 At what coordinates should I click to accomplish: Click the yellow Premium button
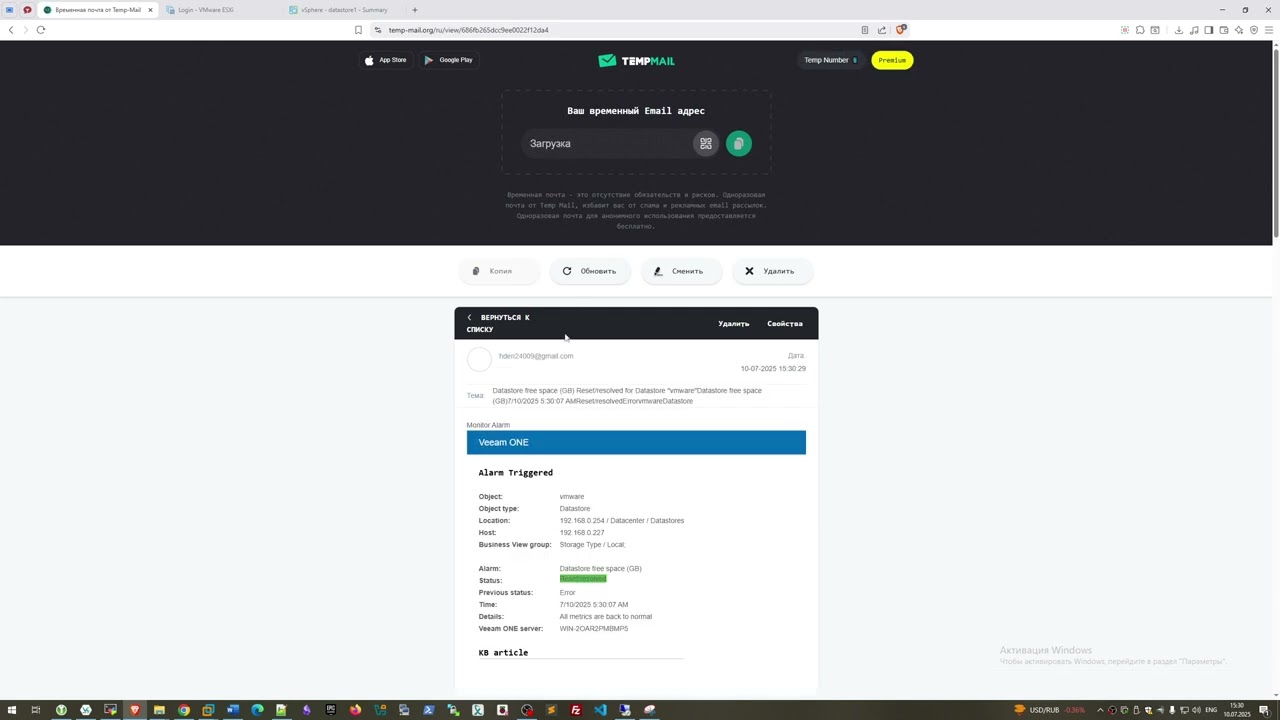[x=892, y=60]
